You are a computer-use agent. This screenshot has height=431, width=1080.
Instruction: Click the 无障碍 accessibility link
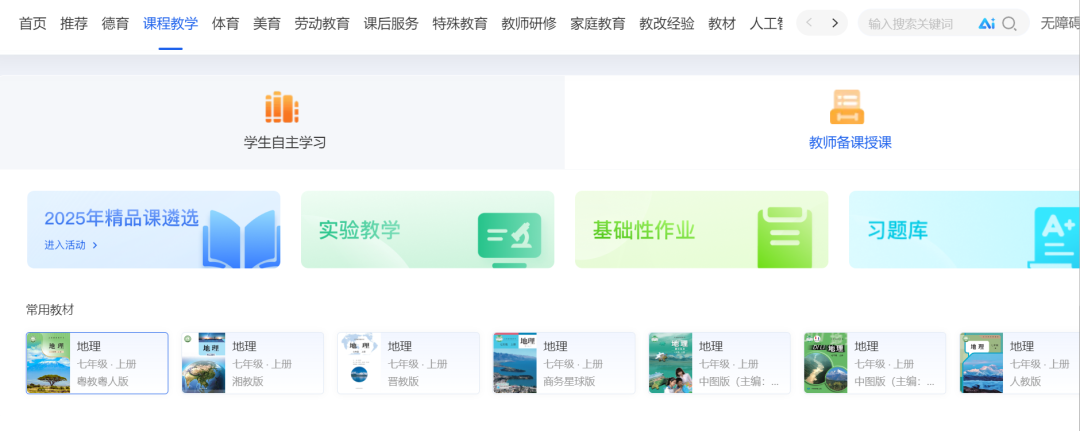1060,23
